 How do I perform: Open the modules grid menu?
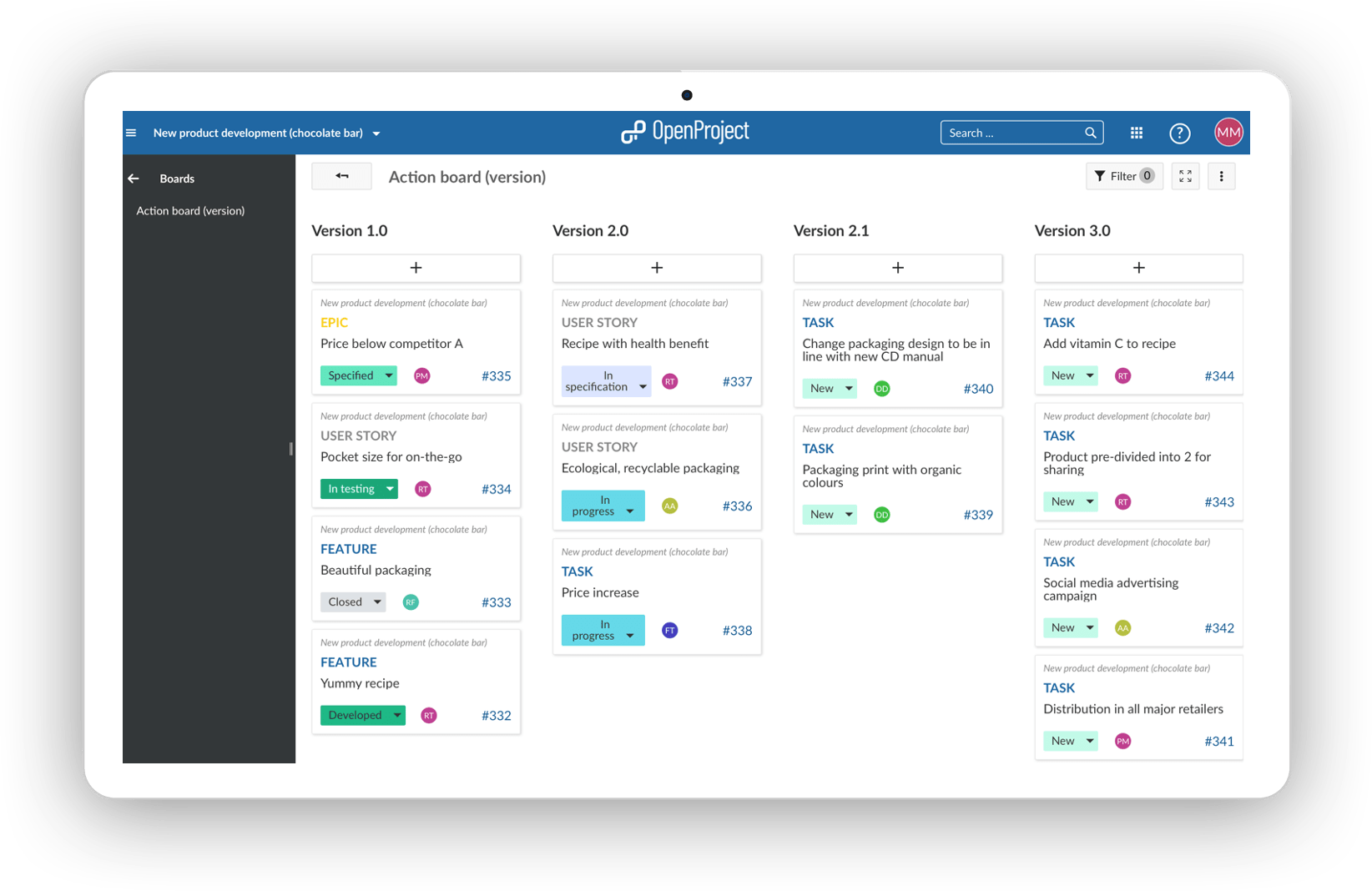pyautogui.click(x=1136, y=133)
